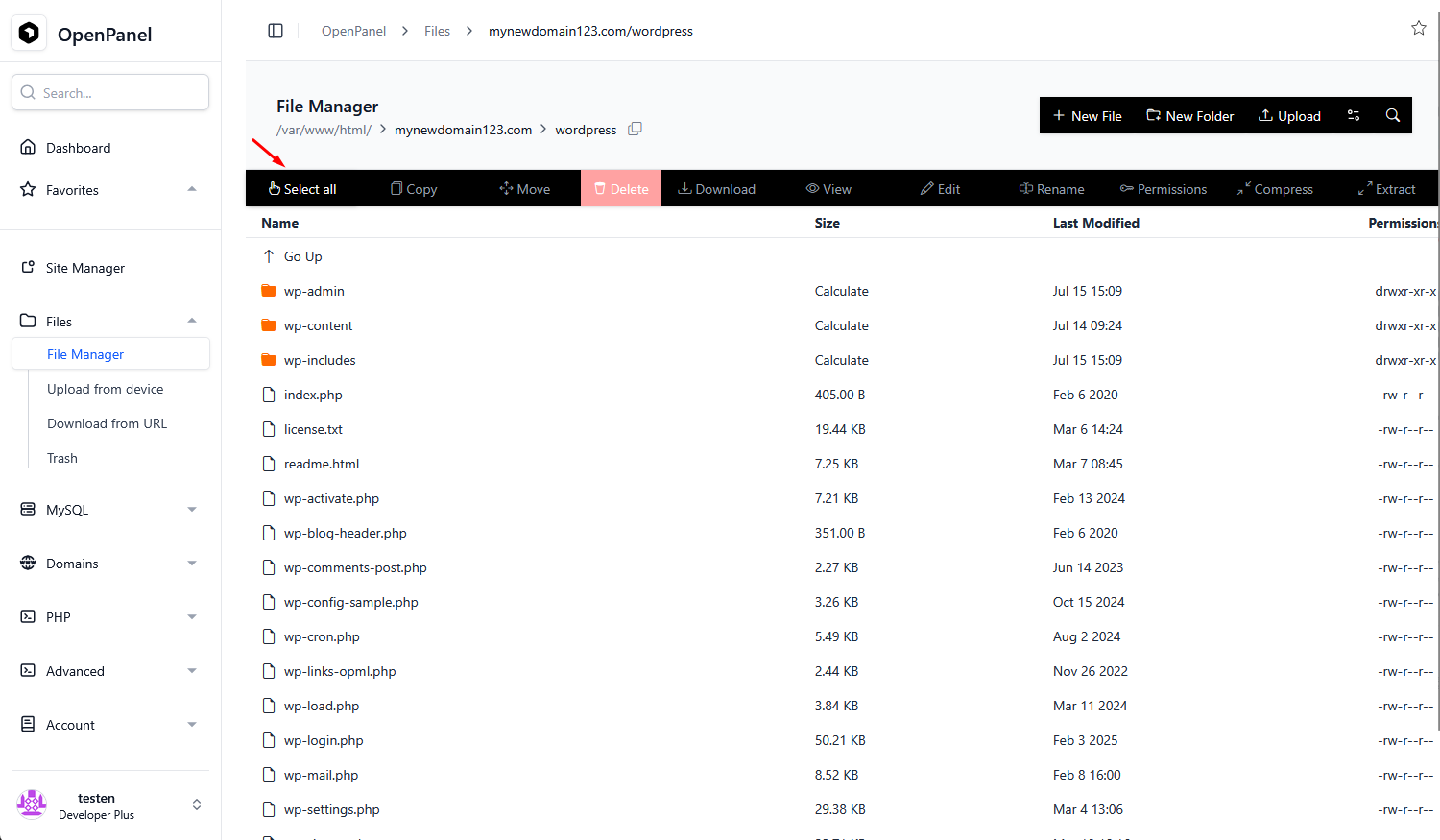Click View in the file toolbar

tap(828, 189)
